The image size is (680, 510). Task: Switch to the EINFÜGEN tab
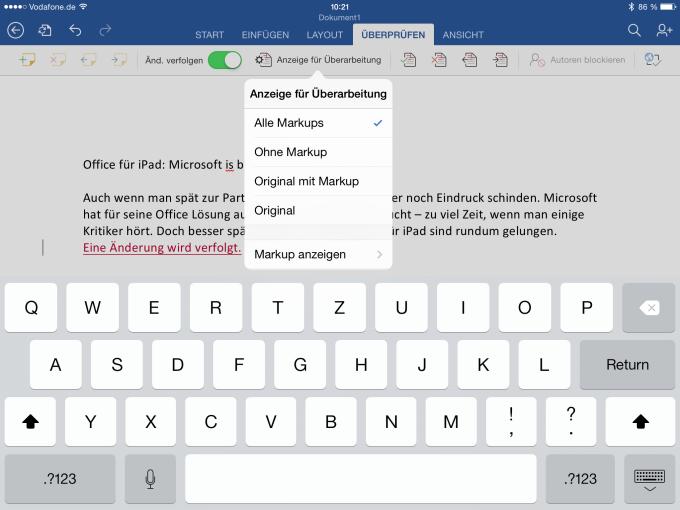pyautogui.click(x=265, y=35)
